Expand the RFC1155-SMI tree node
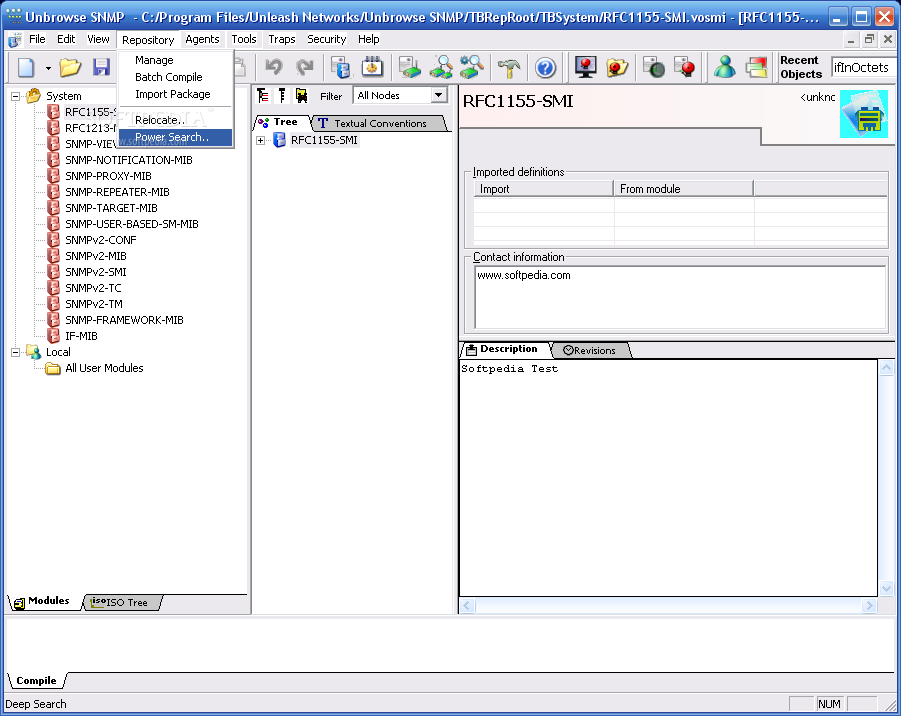 [x=260, y=140]
